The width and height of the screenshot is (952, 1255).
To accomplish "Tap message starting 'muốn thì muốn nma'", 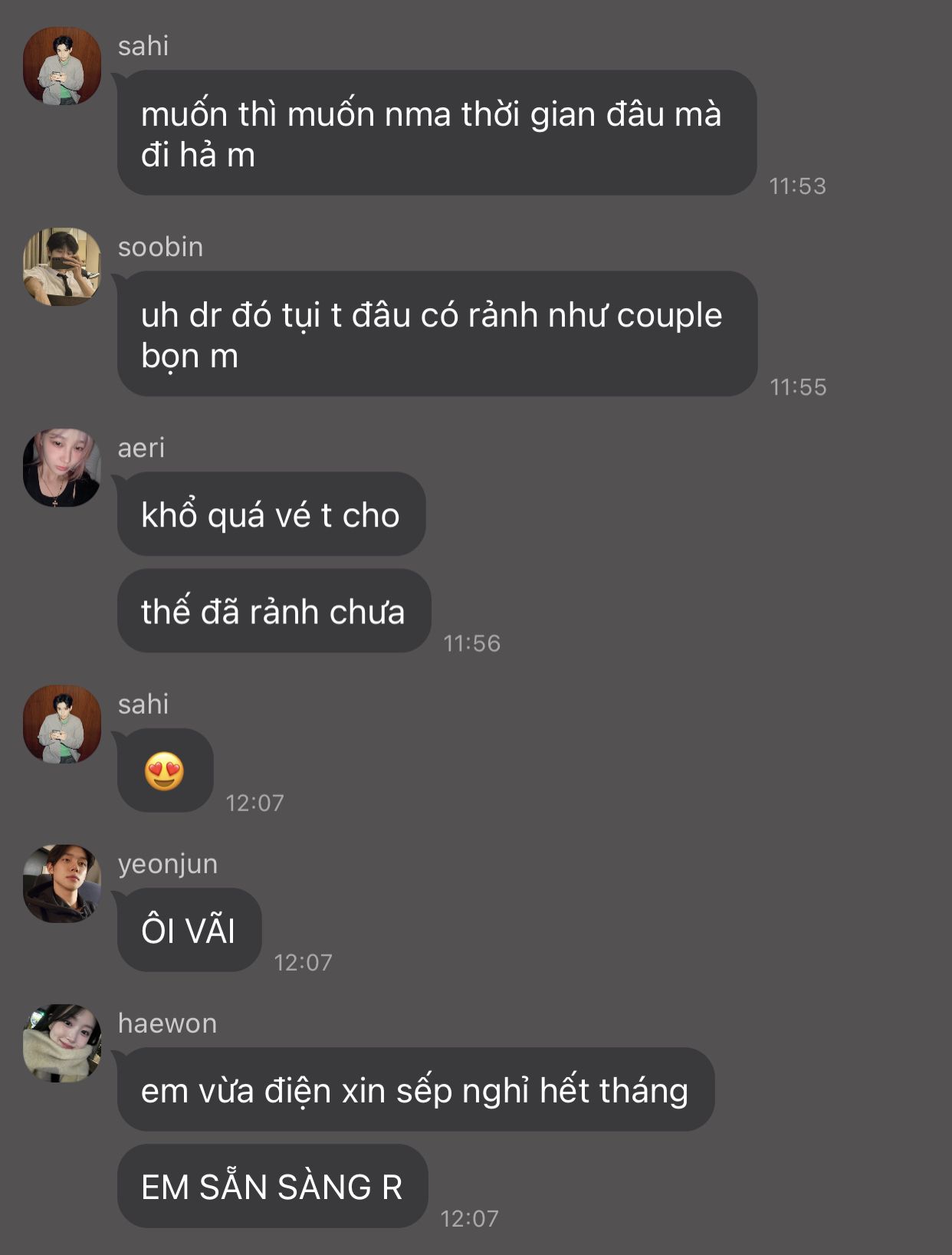I will [x=437, y=133].
